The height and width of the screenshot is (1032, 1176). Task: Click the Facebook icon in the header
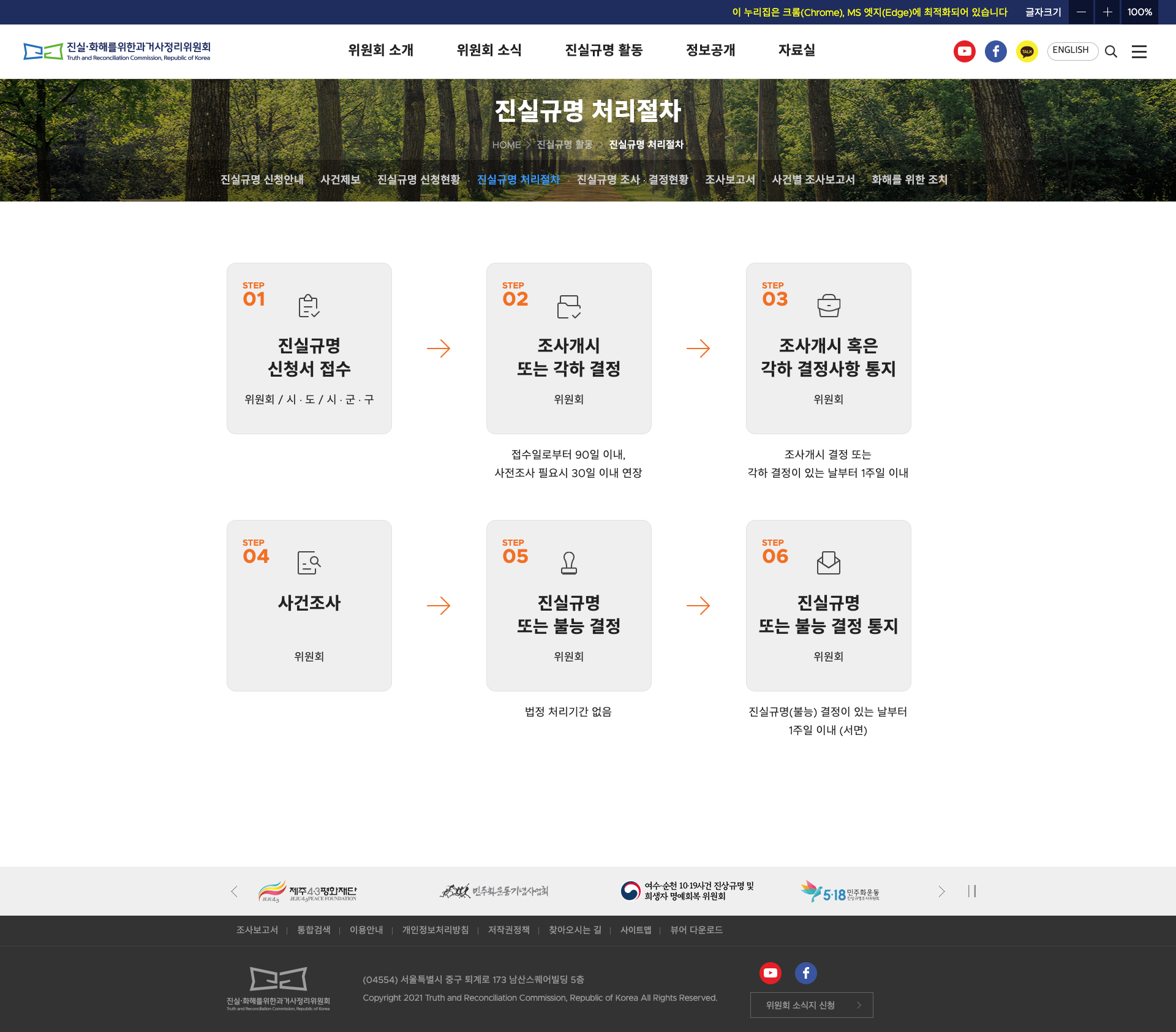pos(995,51)
